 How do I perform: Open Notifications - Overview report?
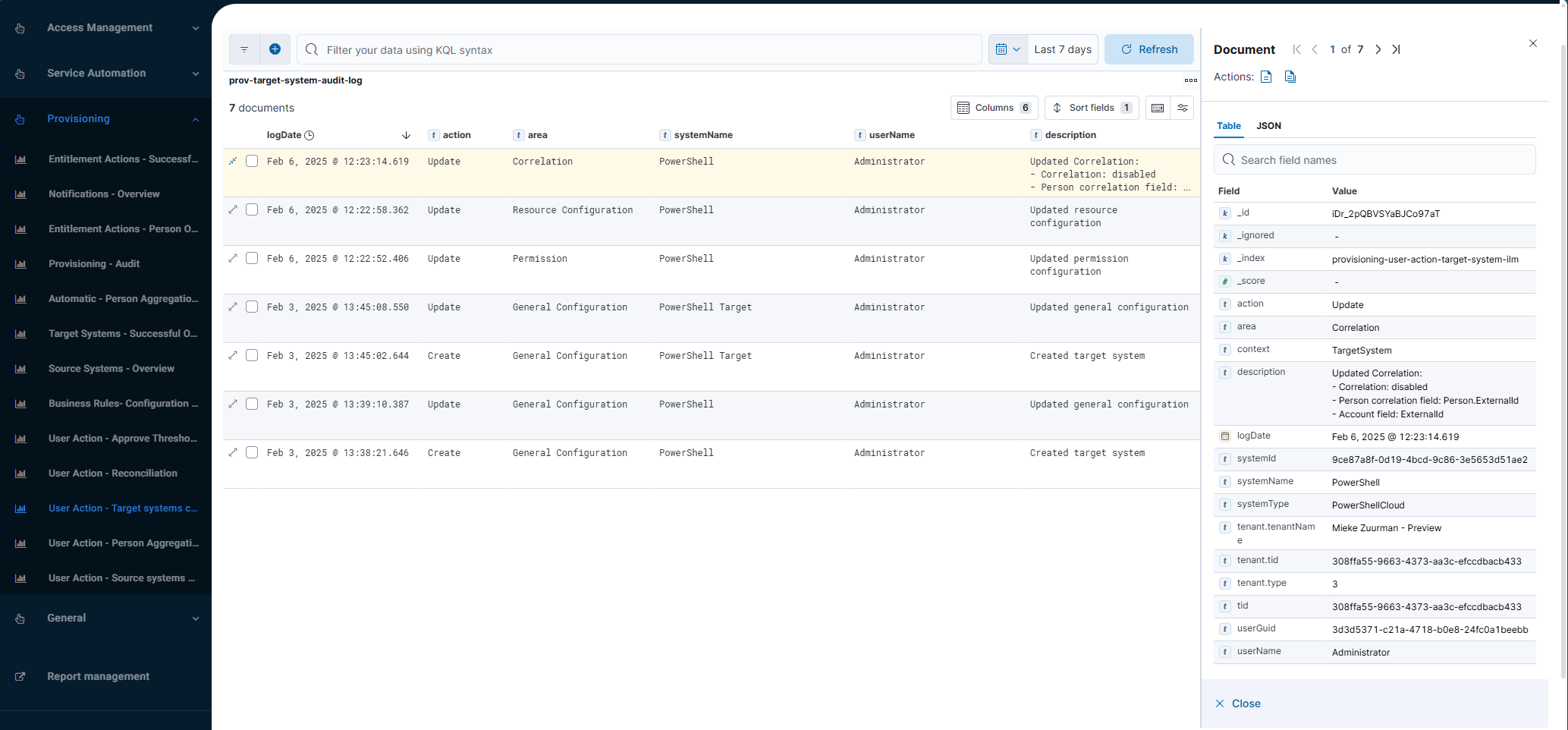[x=104, y=194]
